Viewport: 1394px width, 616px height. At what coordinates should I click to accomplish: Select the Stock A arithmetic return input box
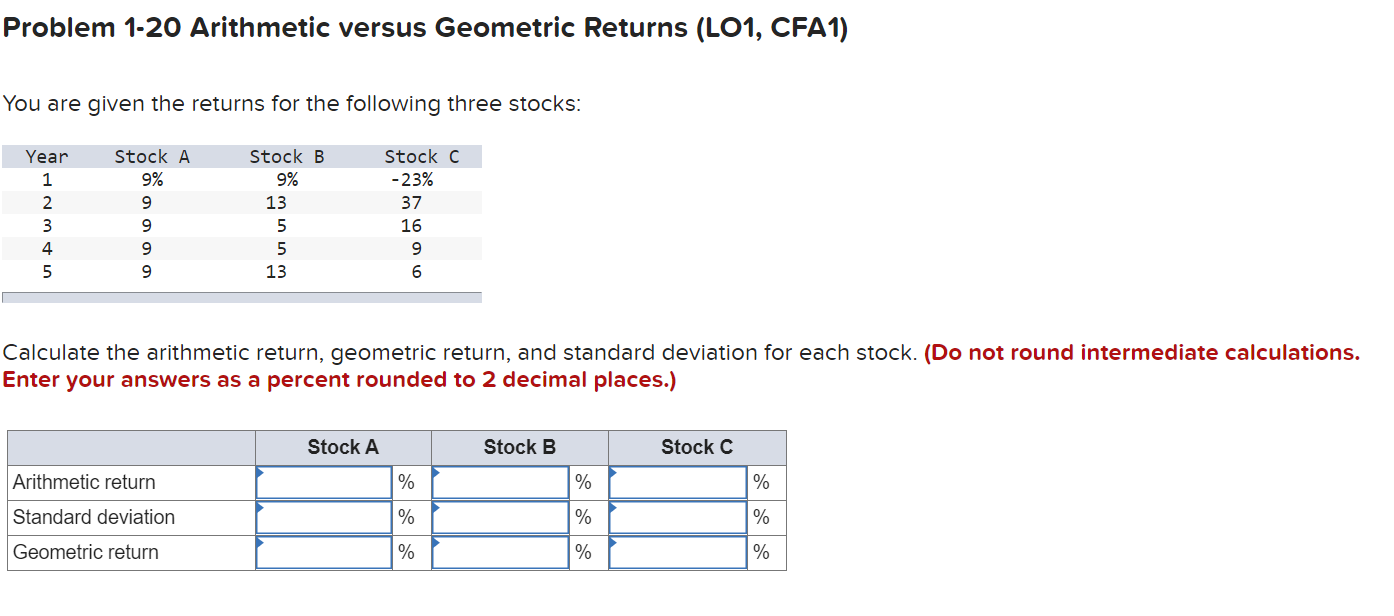click(x=323, y=481)
